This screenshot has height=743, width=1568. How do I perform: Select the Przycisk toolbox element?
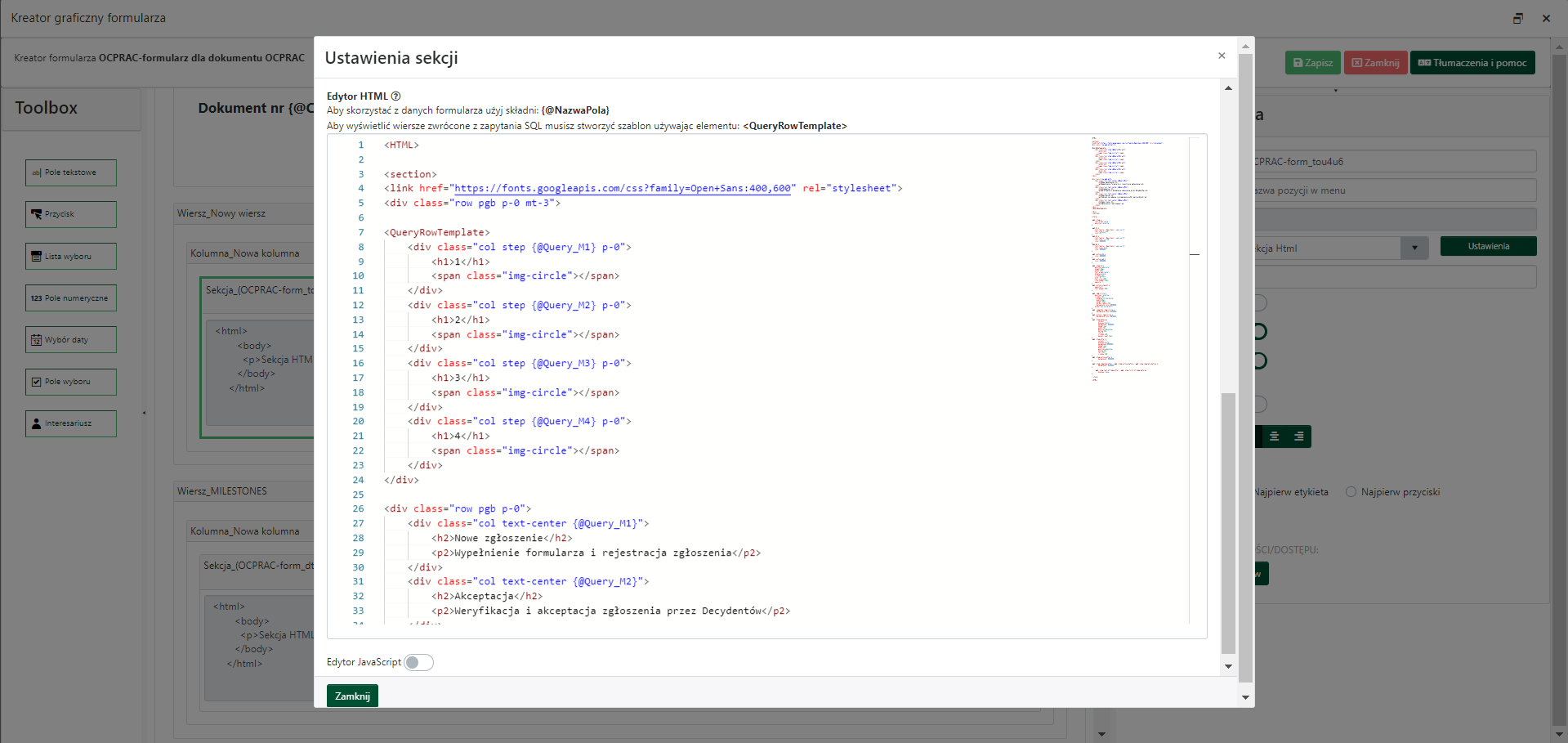(70, 214)
